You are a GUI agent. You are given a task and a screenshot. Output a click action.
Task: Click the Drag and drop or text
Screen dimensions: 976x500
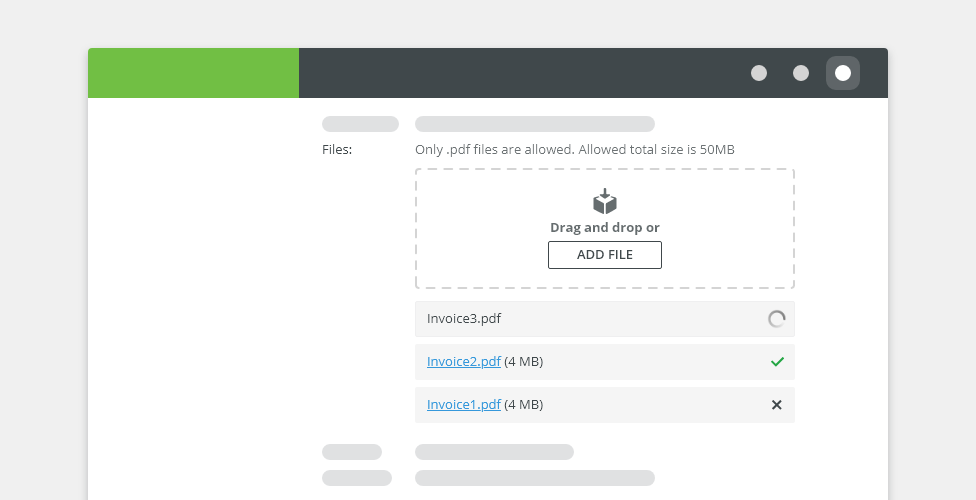coord(604,227)
